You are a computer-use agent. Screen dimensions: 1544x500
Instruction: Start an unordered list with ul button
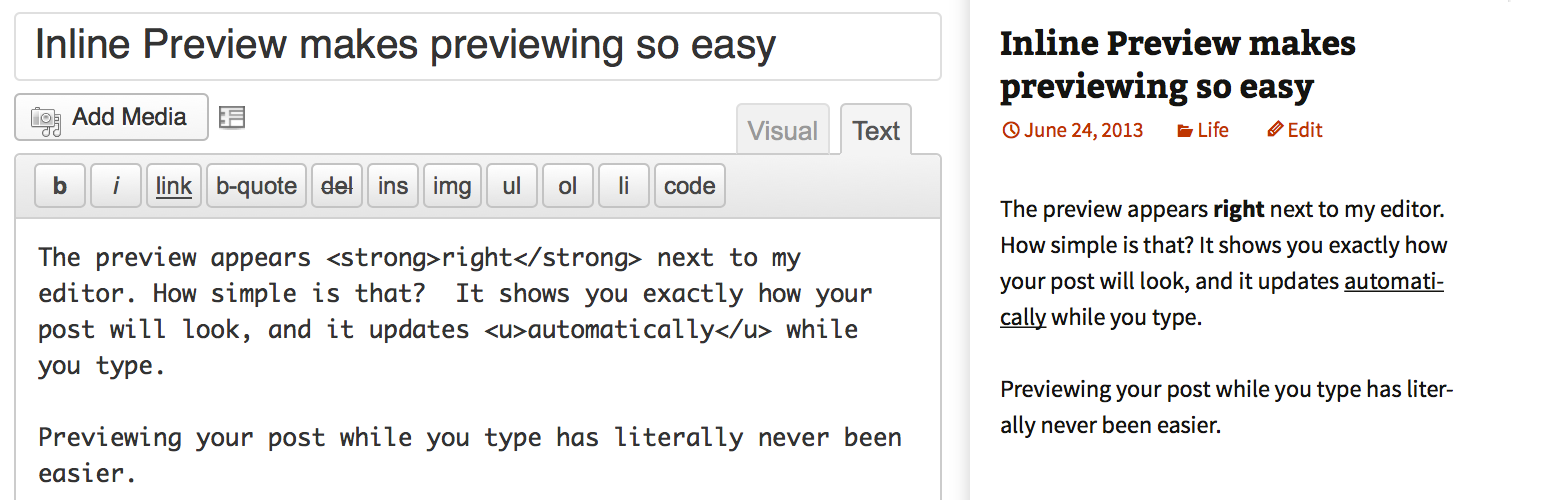[512, 186]
